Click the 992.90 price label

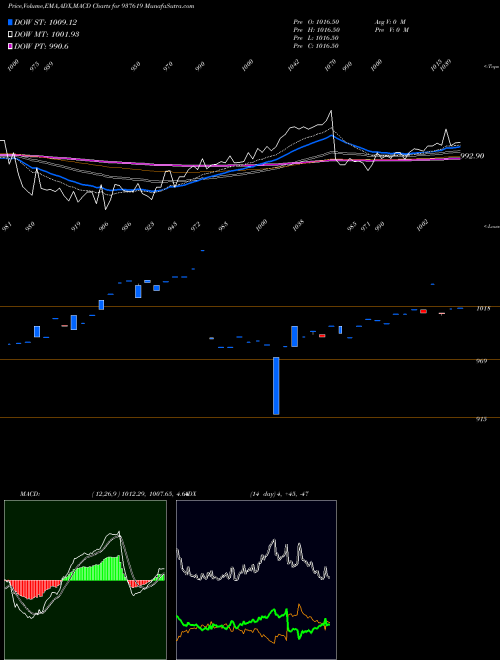point(472,156)
